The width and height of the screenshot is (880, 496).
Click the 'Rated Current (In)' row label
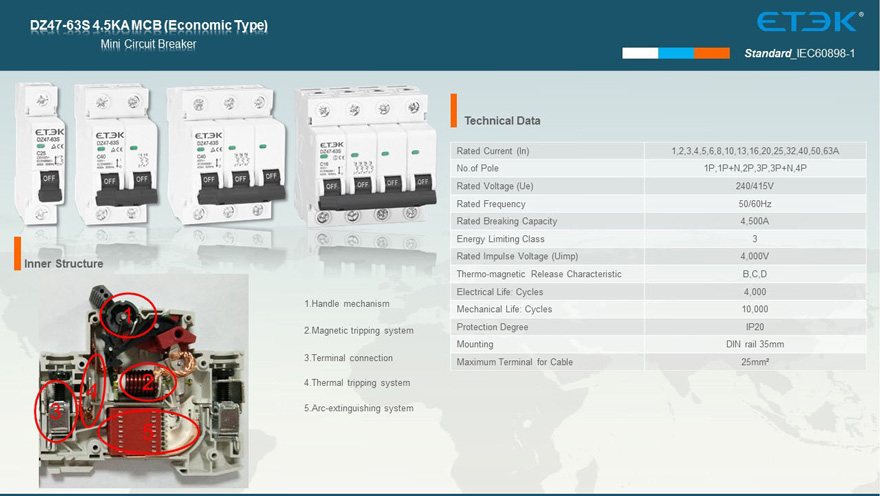493,151
